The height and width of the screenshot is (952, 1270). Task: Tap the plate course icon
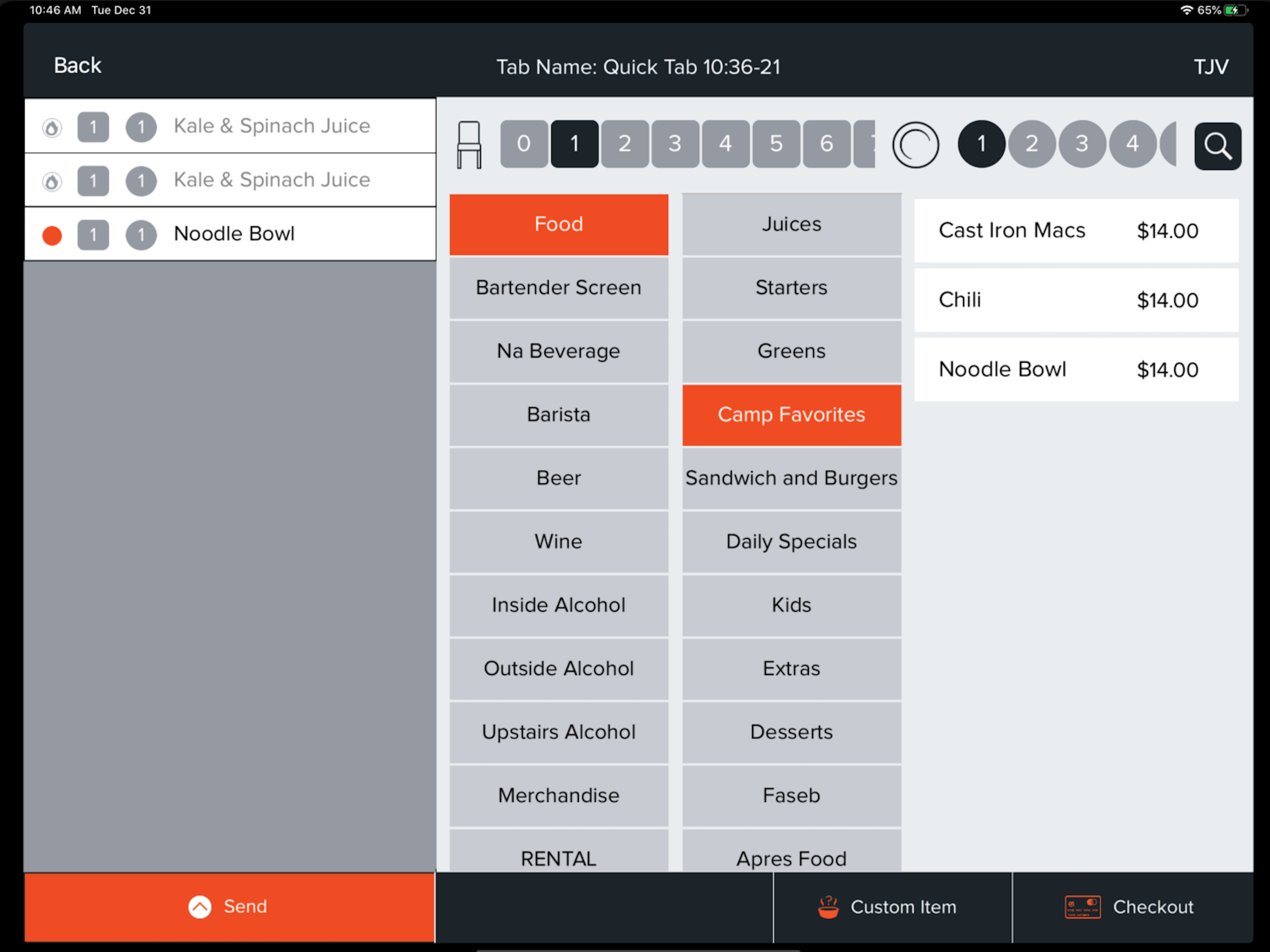[x=915, y=145]
